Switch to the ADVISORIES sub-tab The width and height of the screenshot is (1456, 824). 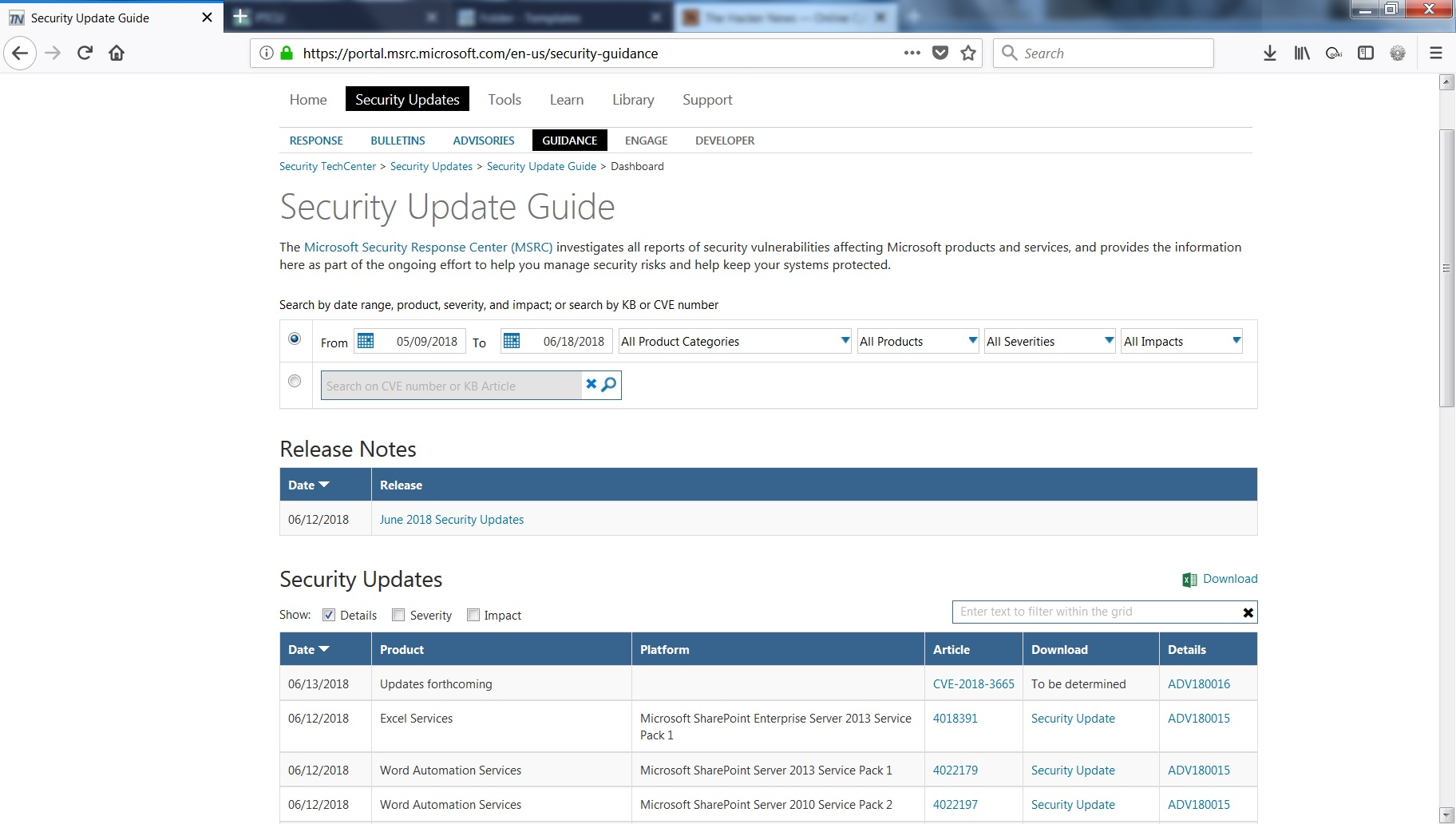[484, 141]
